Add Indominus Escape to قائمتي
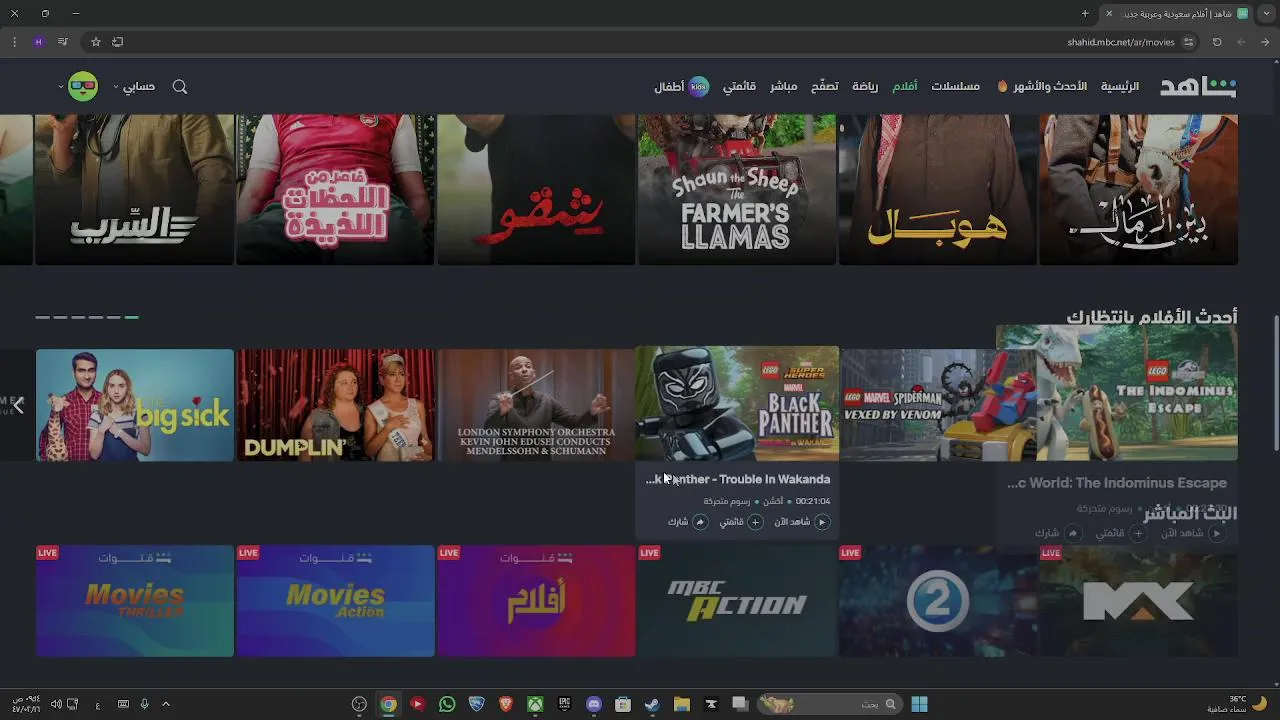 click(x=1120, y=534)
